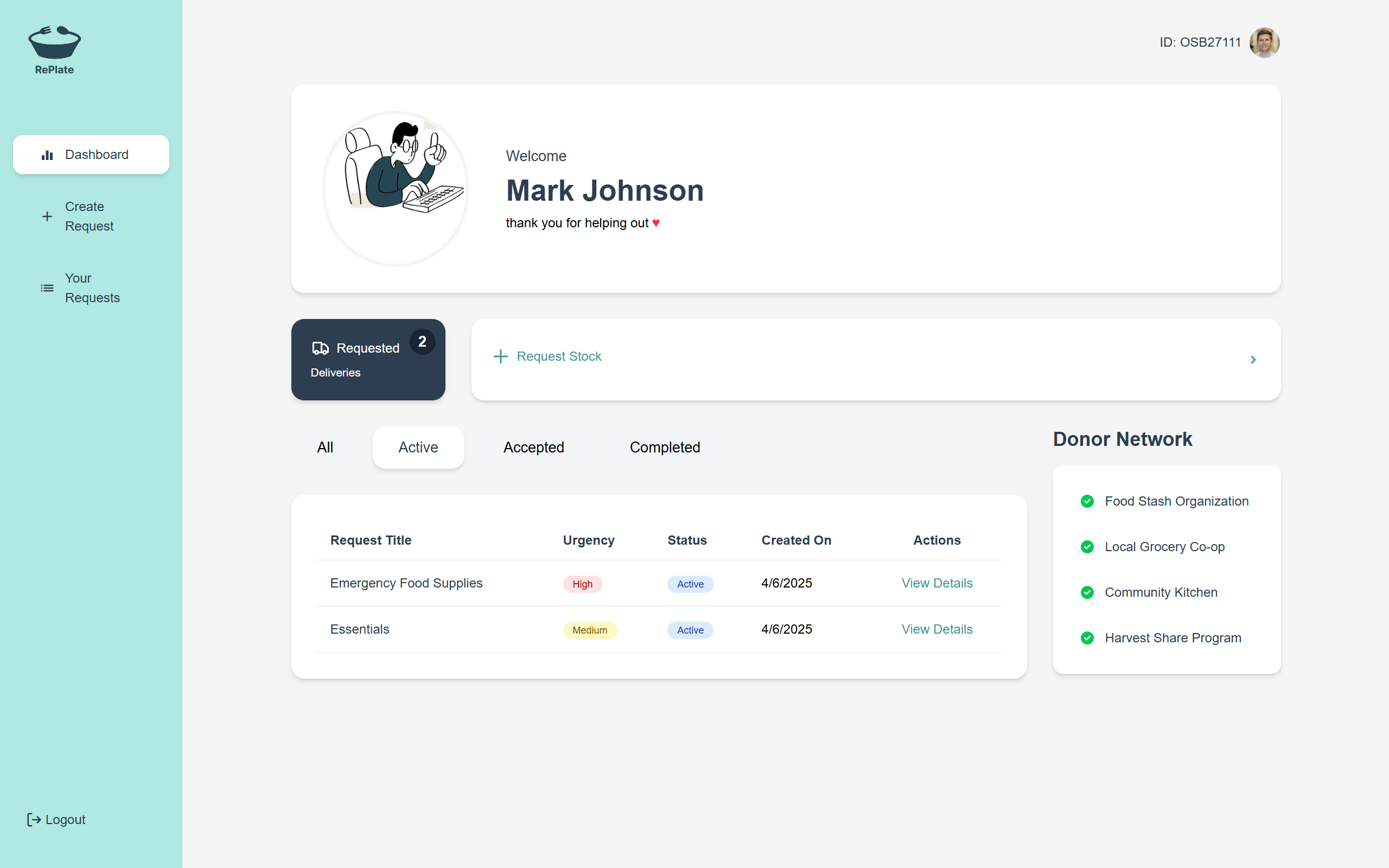The image size is (1389, 868).
Task: Open the Requested Deliveries card
Action: click(x=368, y=360)
